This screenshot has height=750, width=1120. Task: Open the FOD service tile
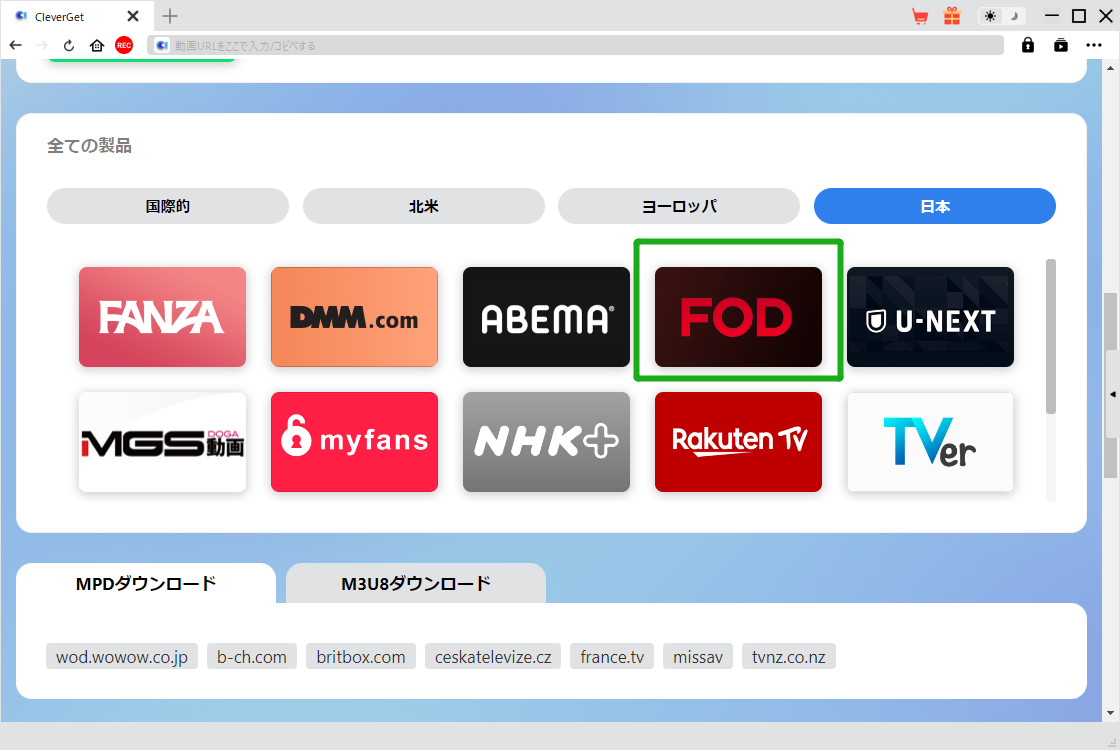tap(739, 317)
